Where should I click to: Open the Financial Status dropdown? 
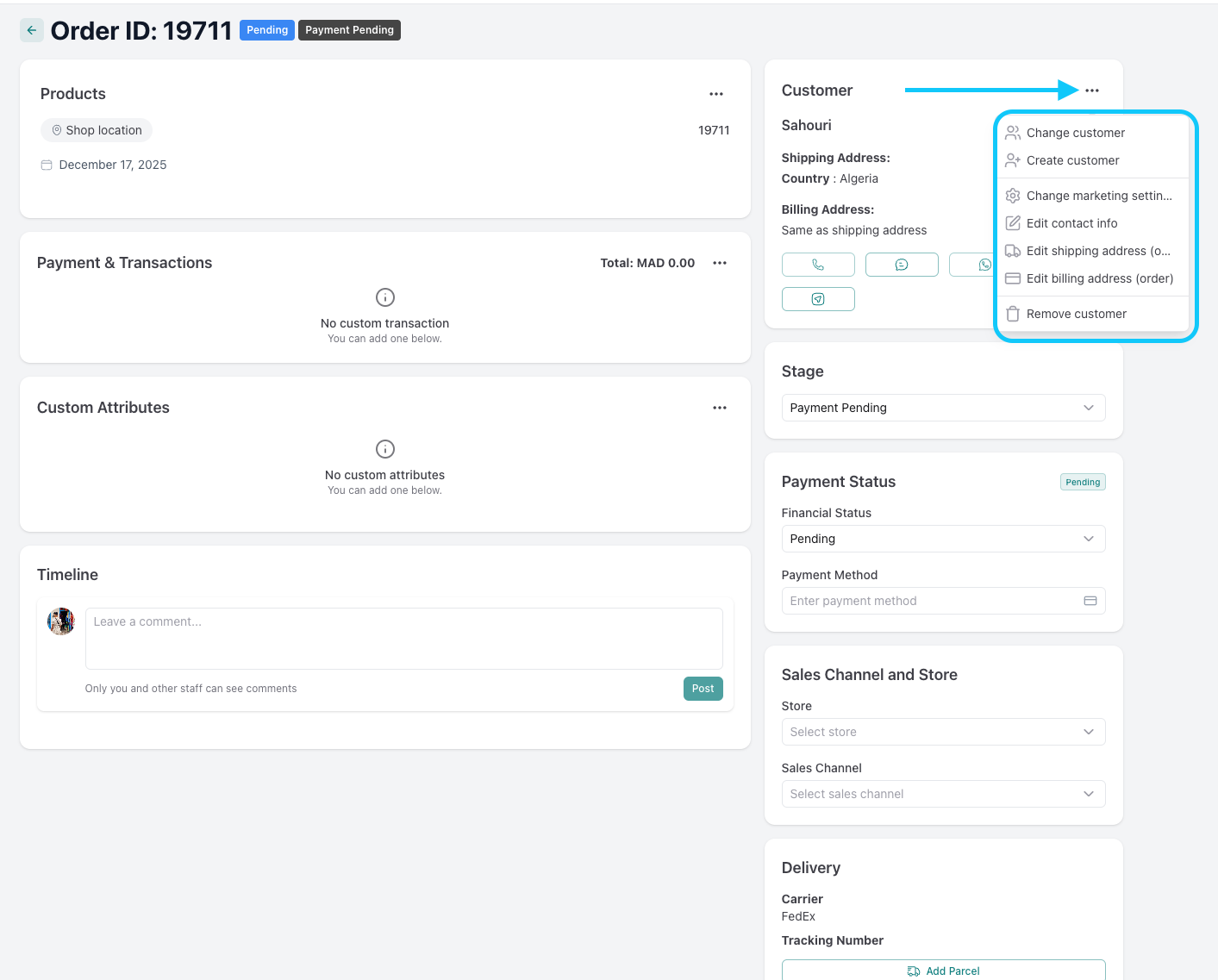pyautogui.click(x=943, y=539)
